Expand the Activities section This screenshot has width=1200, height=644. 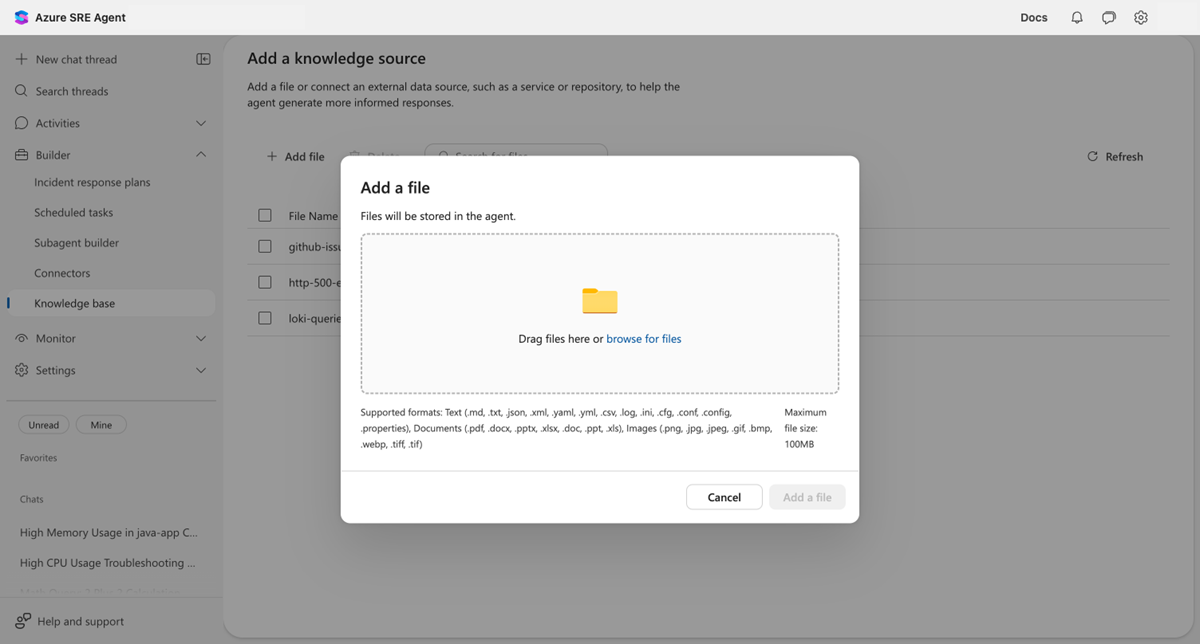[199, 122]
